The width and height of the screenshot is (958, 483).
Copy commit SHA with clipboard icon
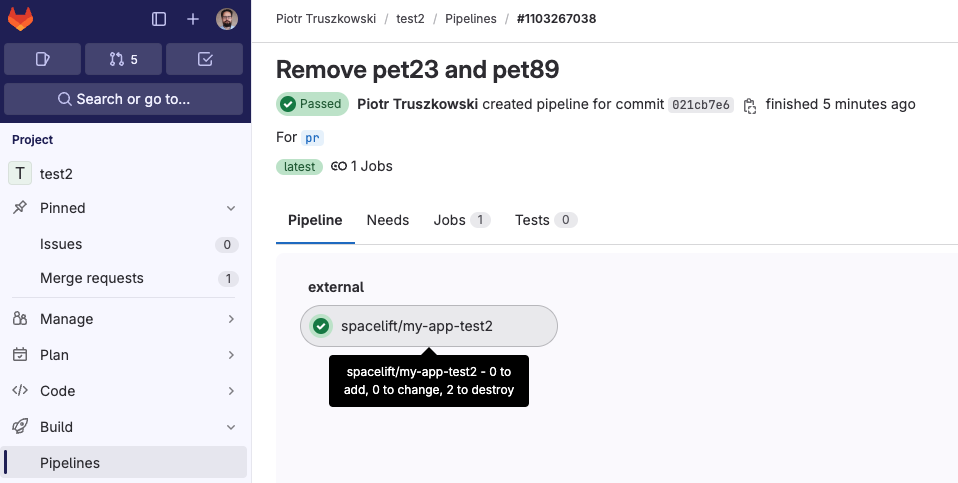pyautogui.click(x=749, y=105)
